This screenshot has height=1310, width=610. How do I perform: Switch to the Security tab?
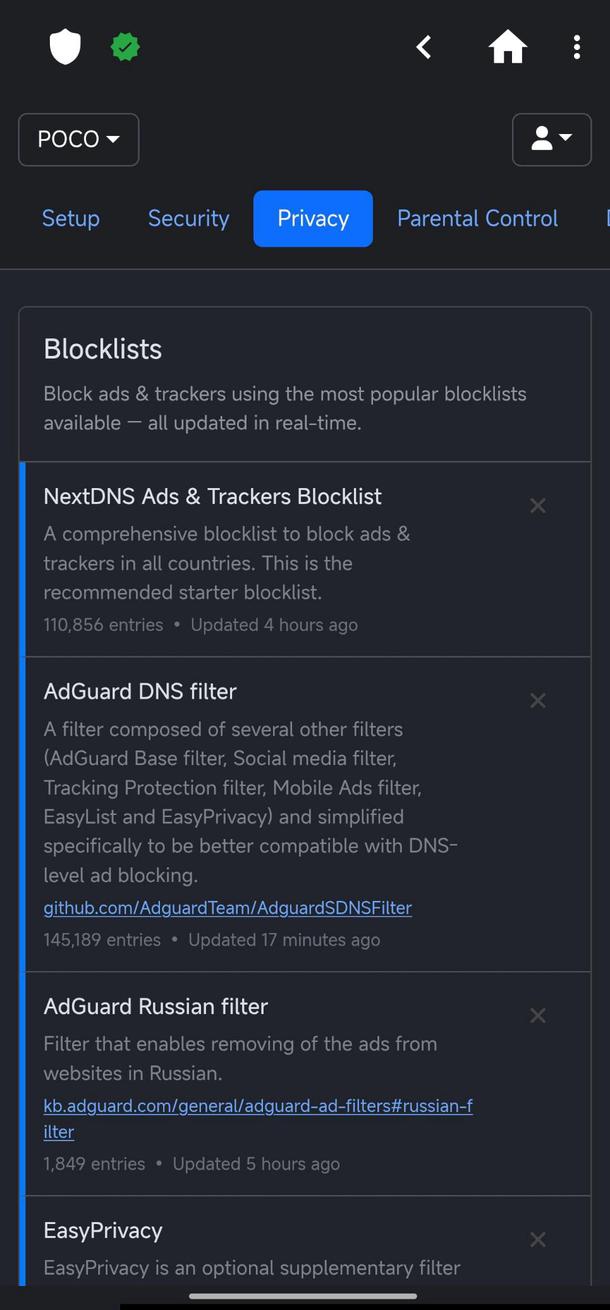point(188,218)
